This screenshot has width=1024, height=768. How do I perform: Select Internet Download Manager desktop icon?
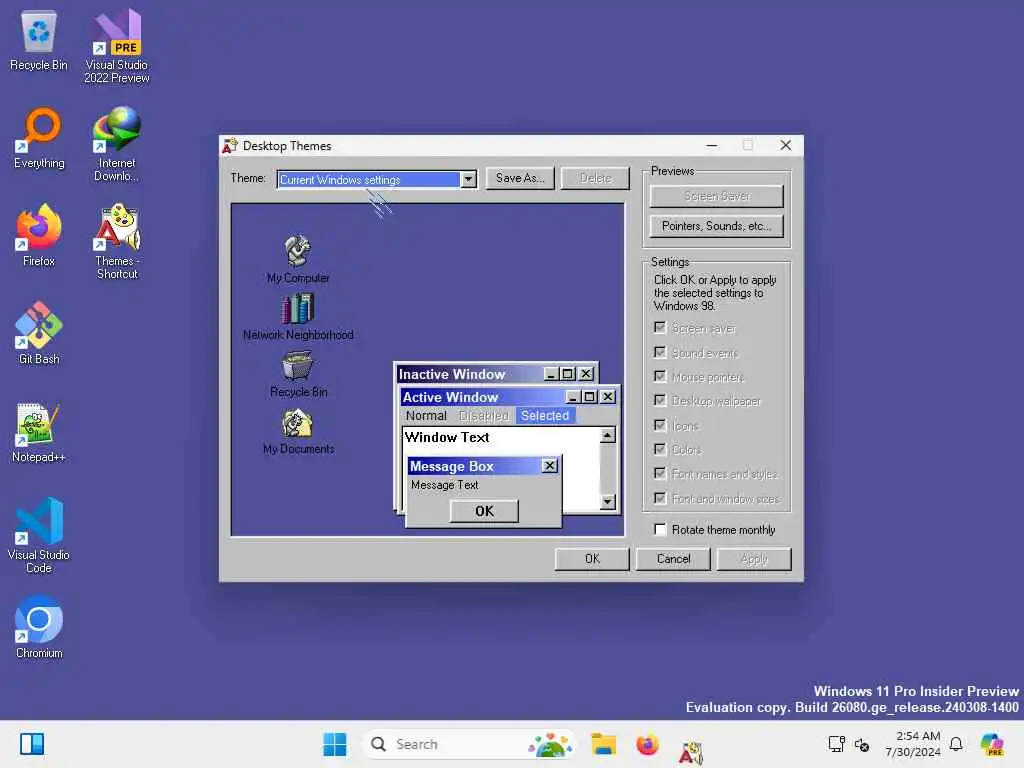coord(117,145)
